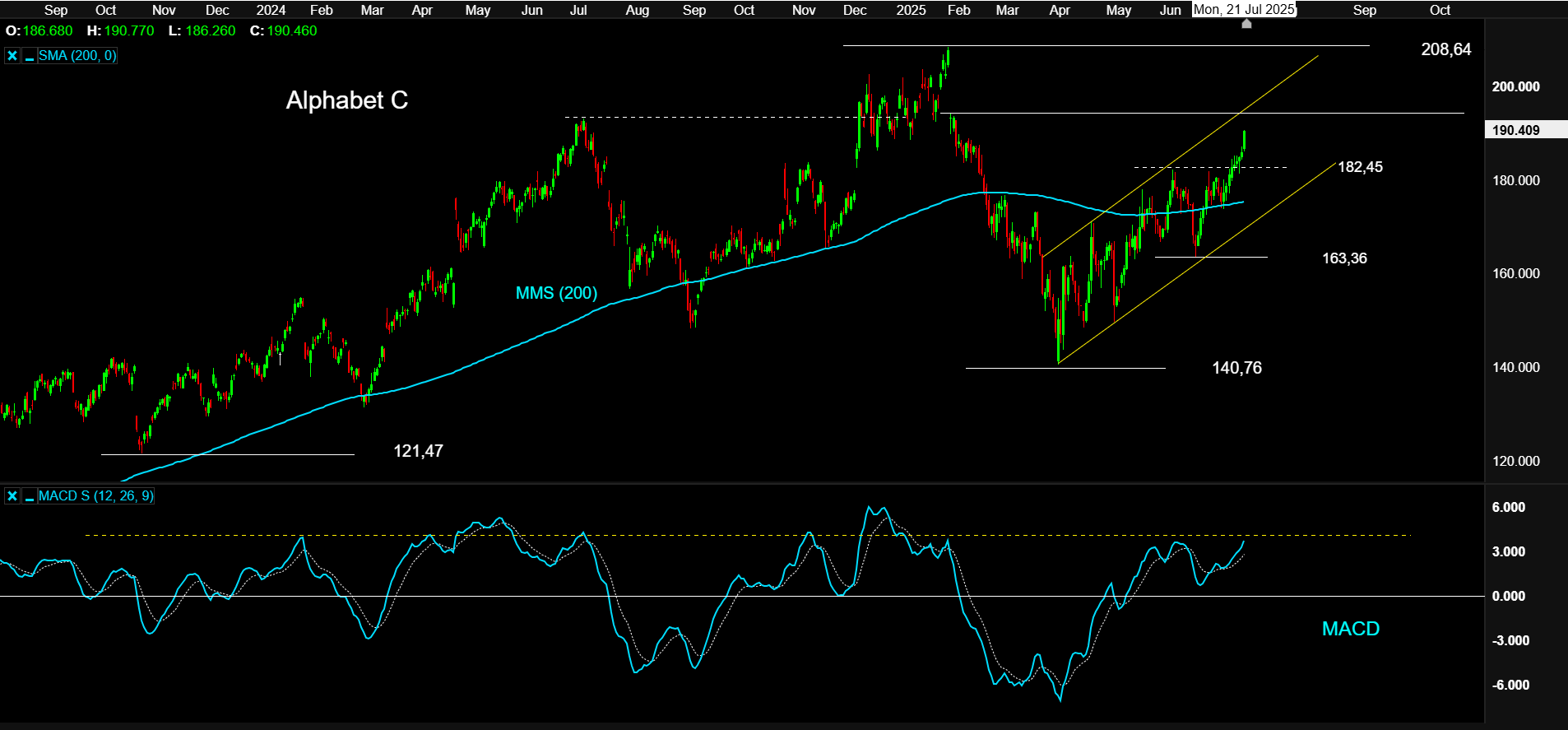Click the Jul label on time axis
Screen dimensions: 1568x730
(x=578, y=10)
